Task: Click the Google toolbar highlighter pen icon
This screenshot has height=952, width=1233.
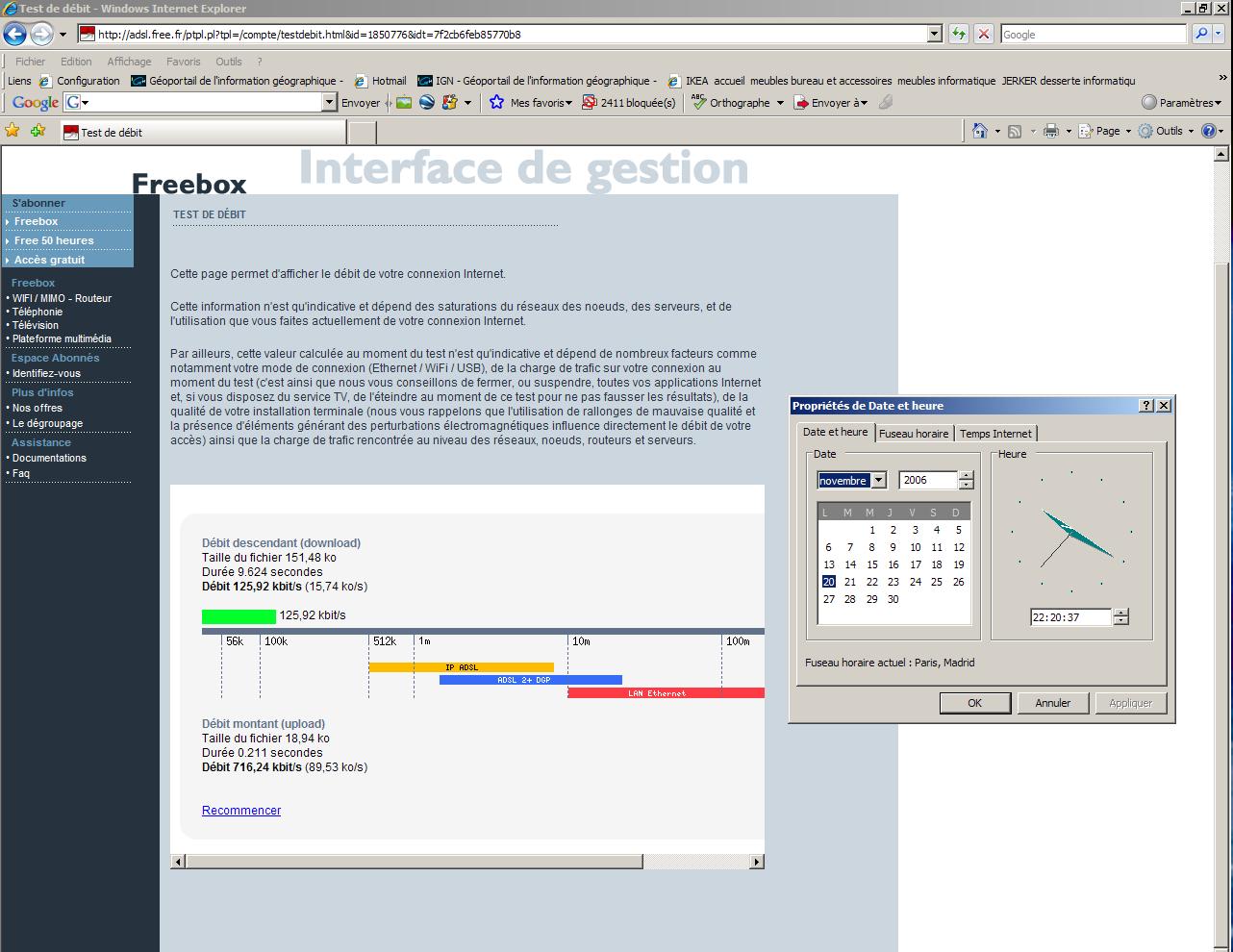Action: 886,102
